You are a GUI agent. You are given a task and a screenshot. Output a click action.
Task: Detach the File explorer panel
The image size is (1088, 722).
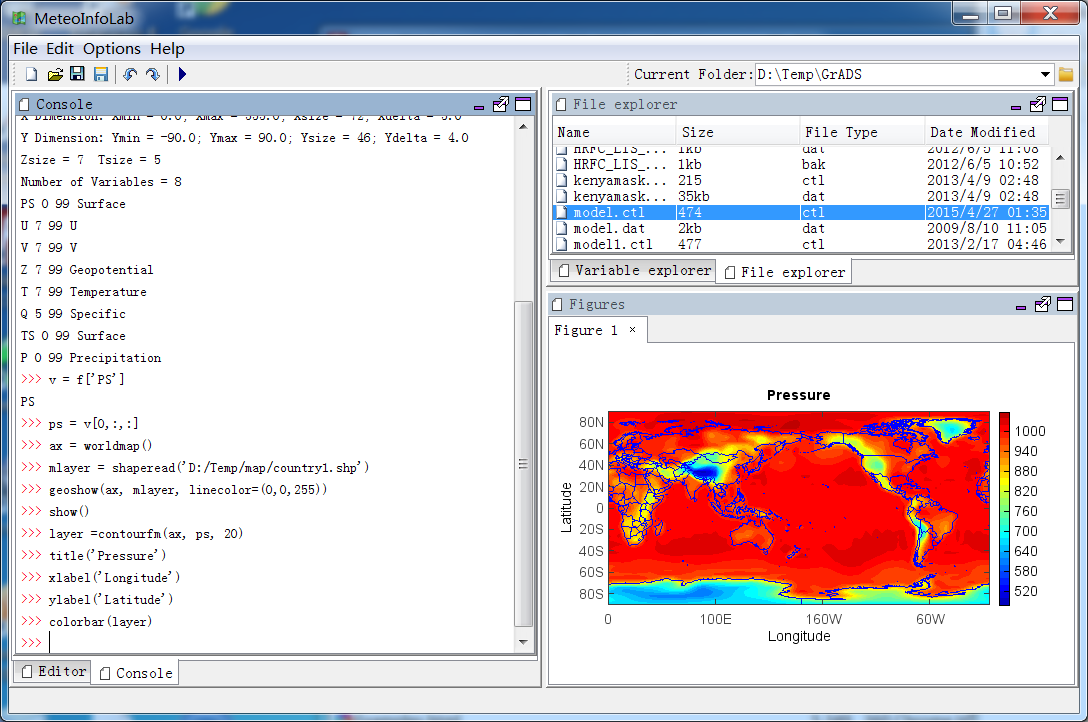pos(1037,105)
